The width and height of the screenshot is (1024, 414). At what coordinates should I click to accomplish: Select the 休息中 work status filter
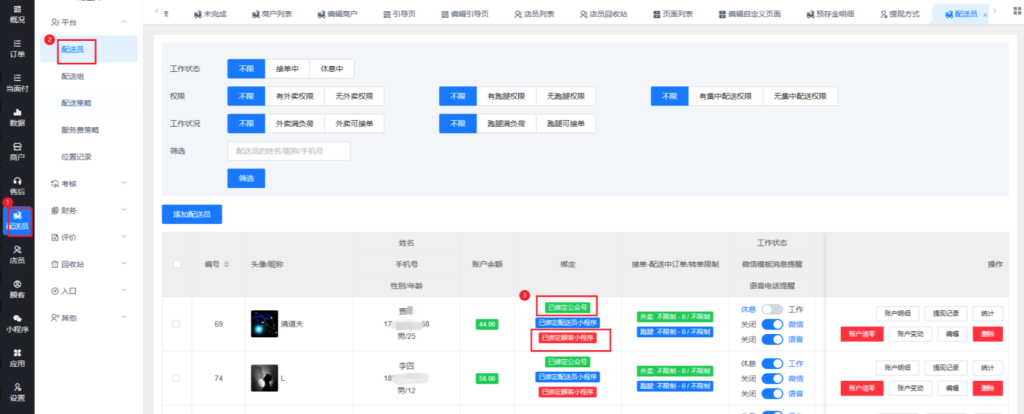[331, 69]
